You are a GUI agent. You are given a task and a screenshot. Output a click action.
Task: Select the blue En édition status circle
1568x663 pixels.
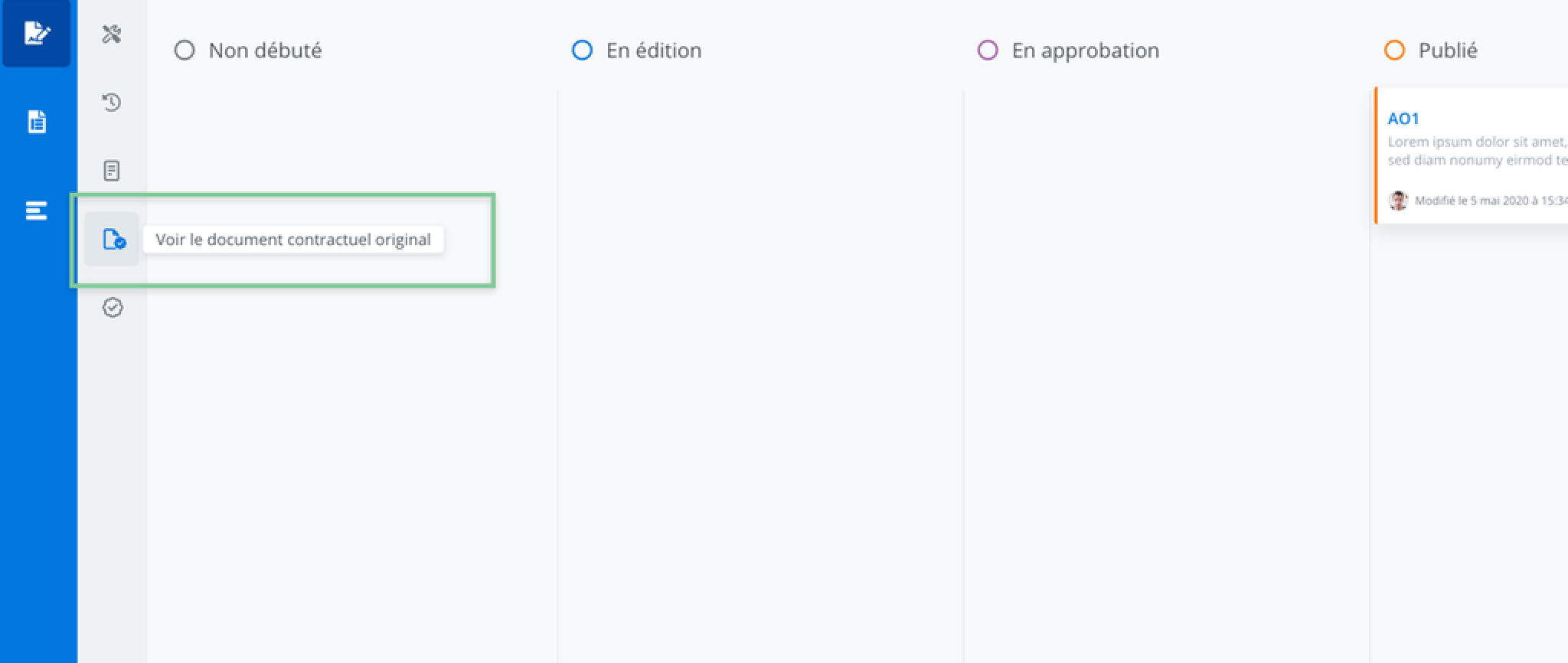(582, 51)
